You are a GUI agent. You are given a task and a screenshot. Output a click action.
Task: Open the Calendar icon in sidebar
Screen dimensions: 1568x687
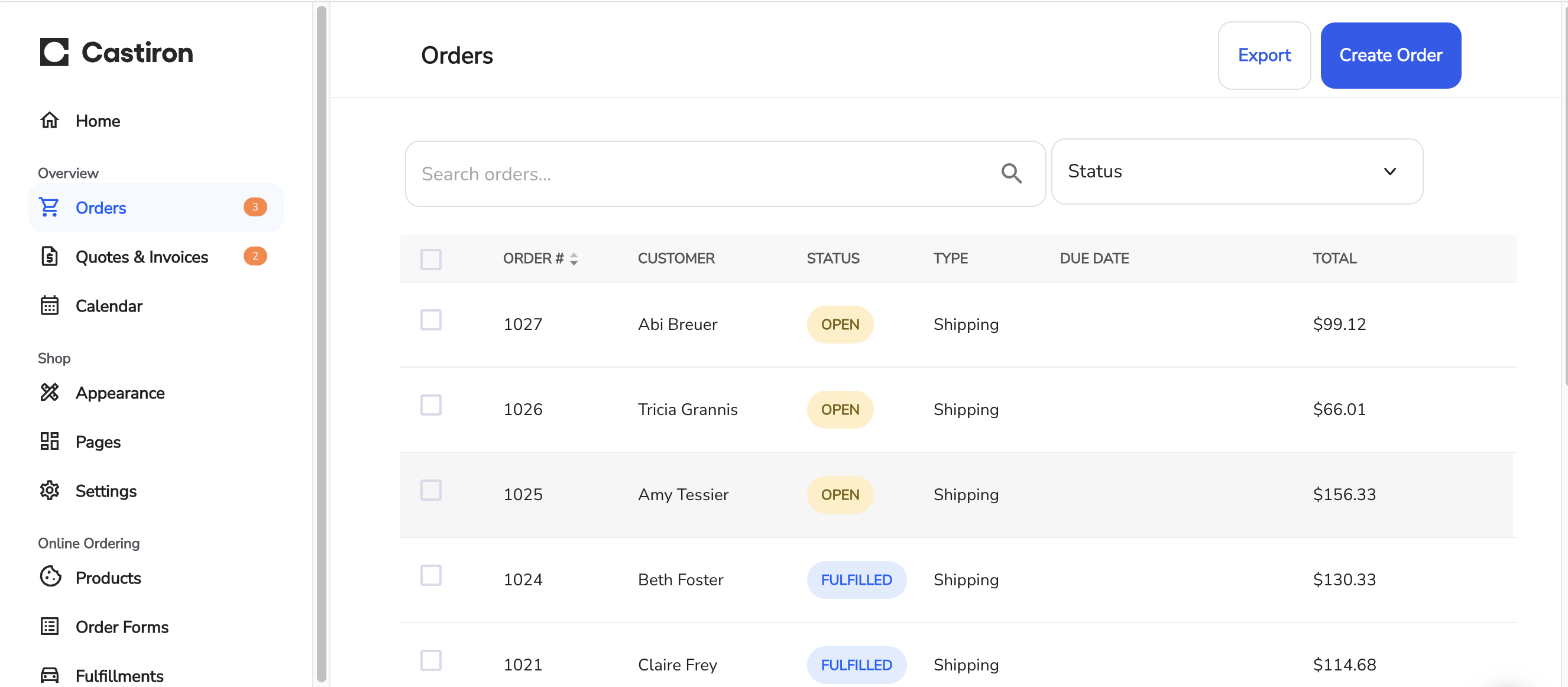[x=49, y=306]
